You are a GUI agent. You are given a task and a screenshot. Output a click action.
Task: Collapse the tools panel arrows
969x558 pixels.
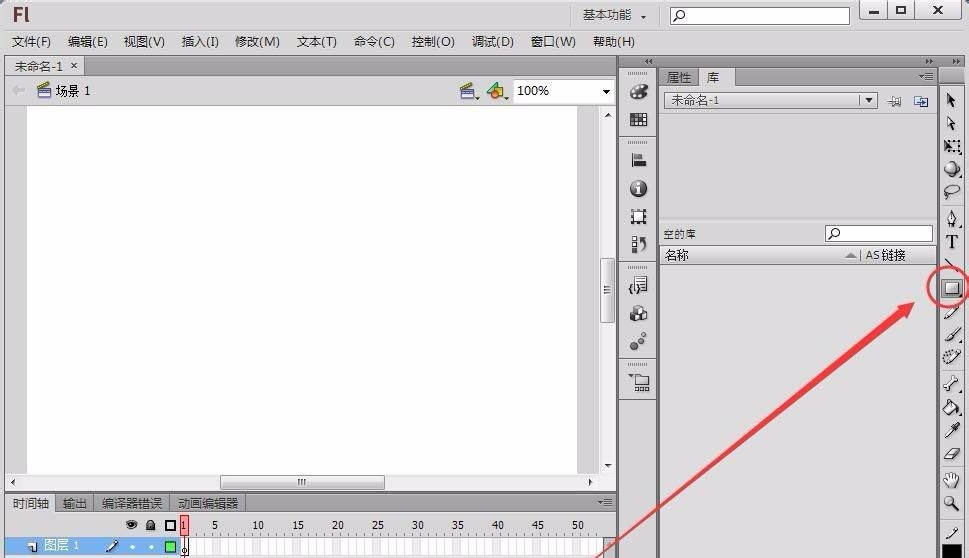click(956, 61)
